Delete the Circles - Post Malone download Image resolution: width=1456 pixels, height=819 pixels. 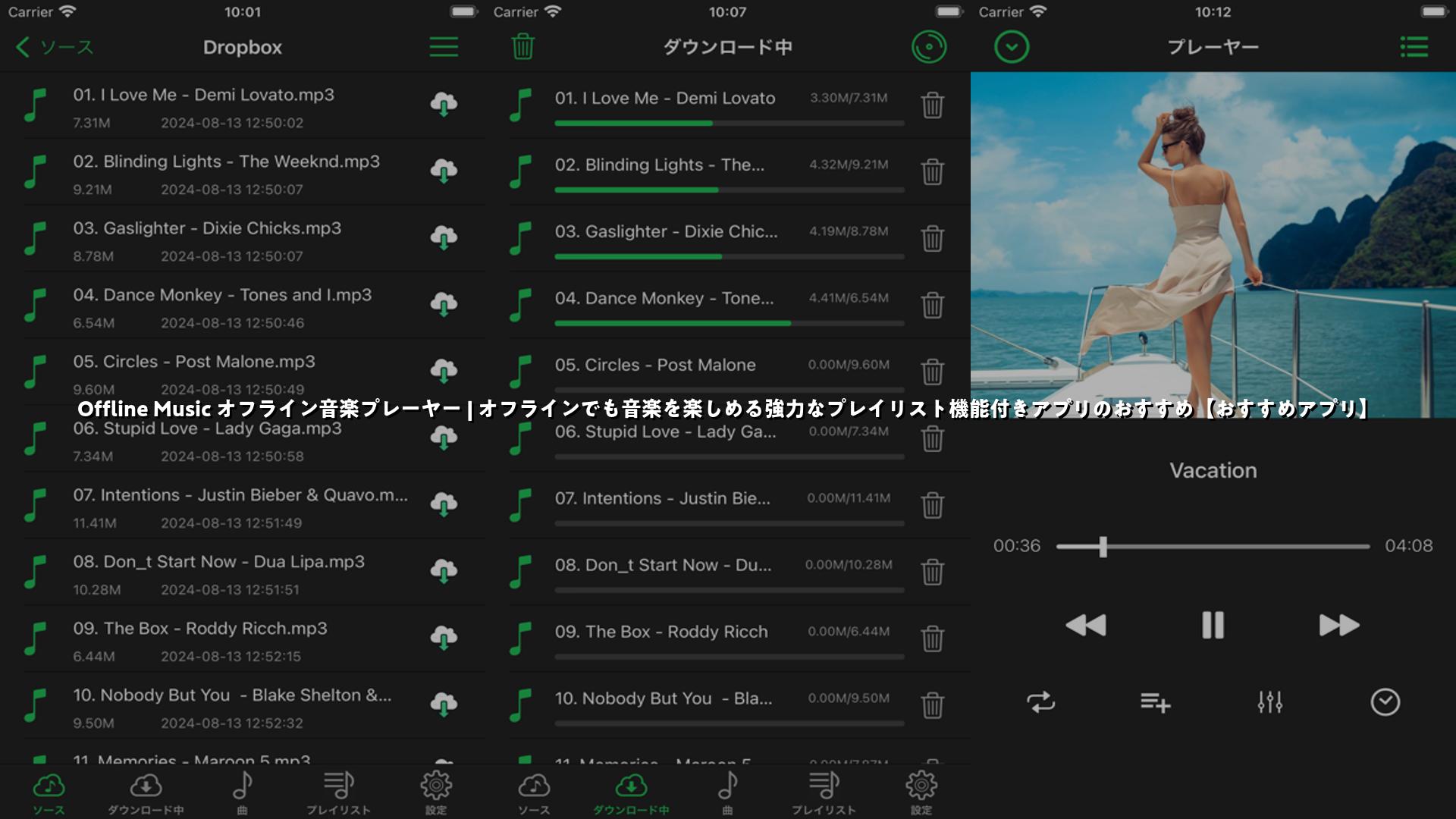tap(932, 372)
